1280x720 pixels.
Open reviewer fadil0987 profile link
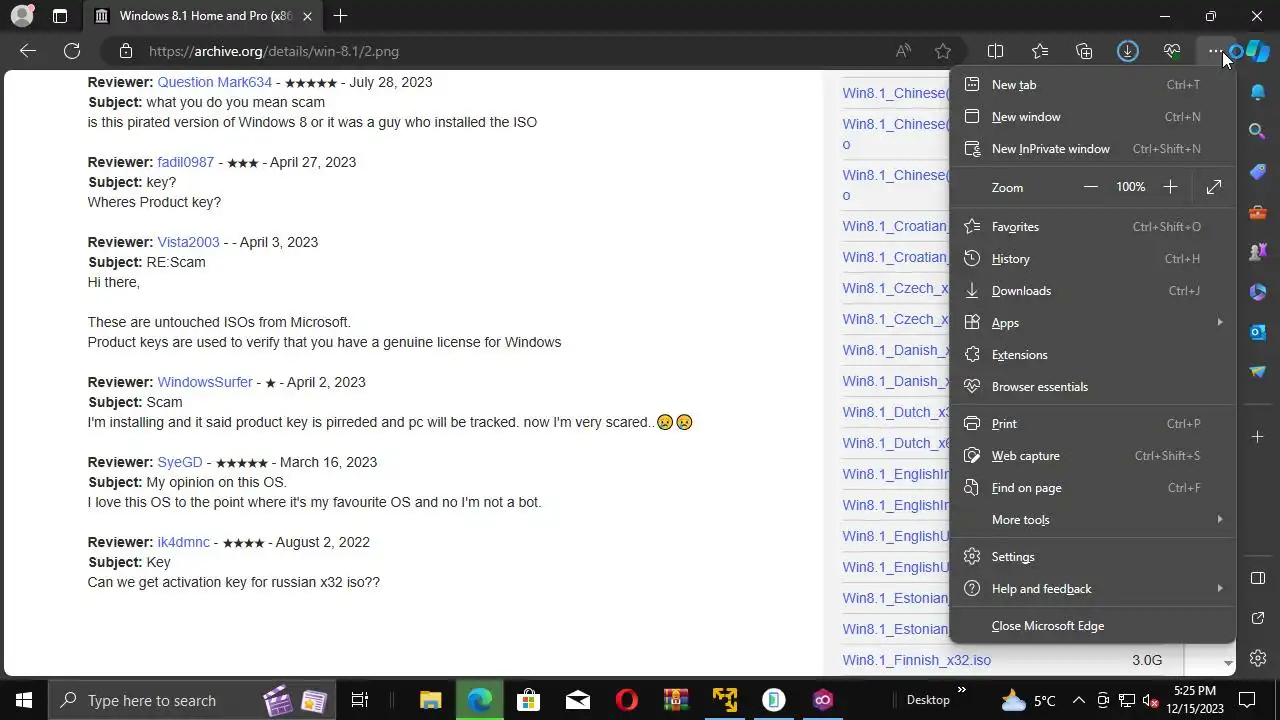coord(185,162)
